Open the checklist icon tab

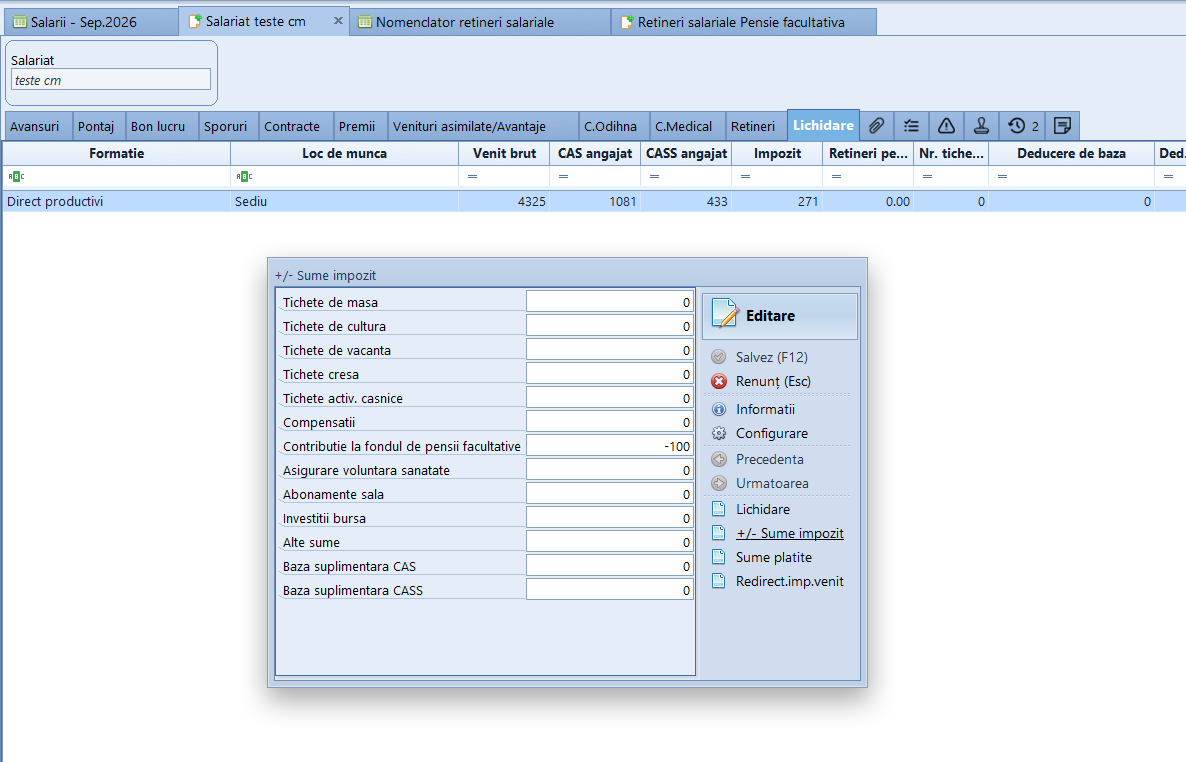(911, 126)
